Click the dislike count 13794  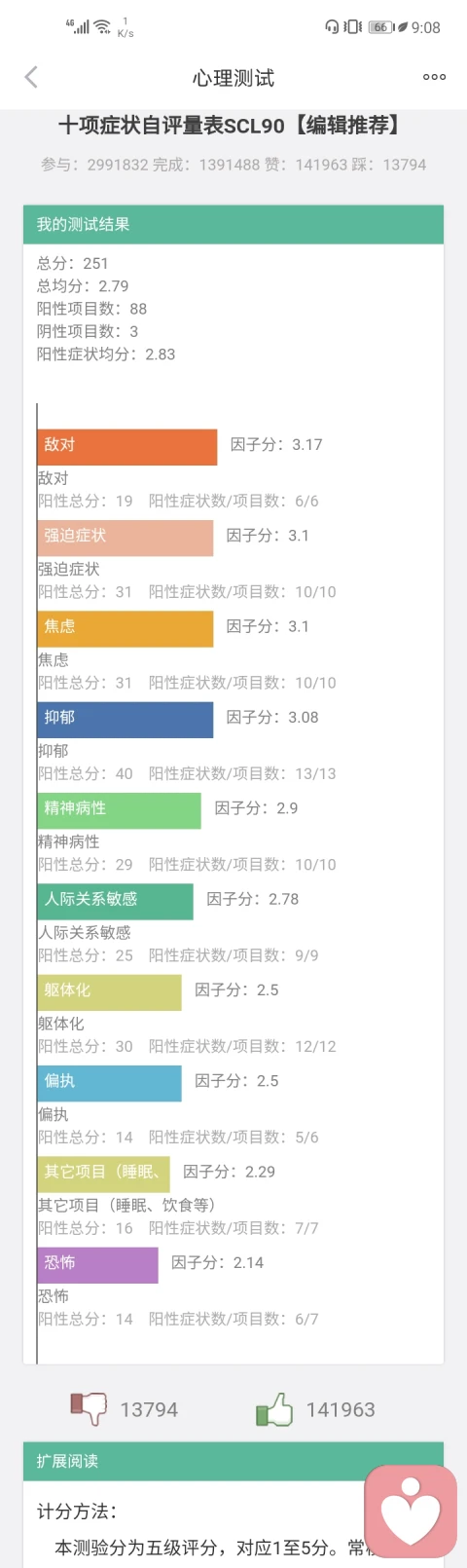(x=149, y=1409)
